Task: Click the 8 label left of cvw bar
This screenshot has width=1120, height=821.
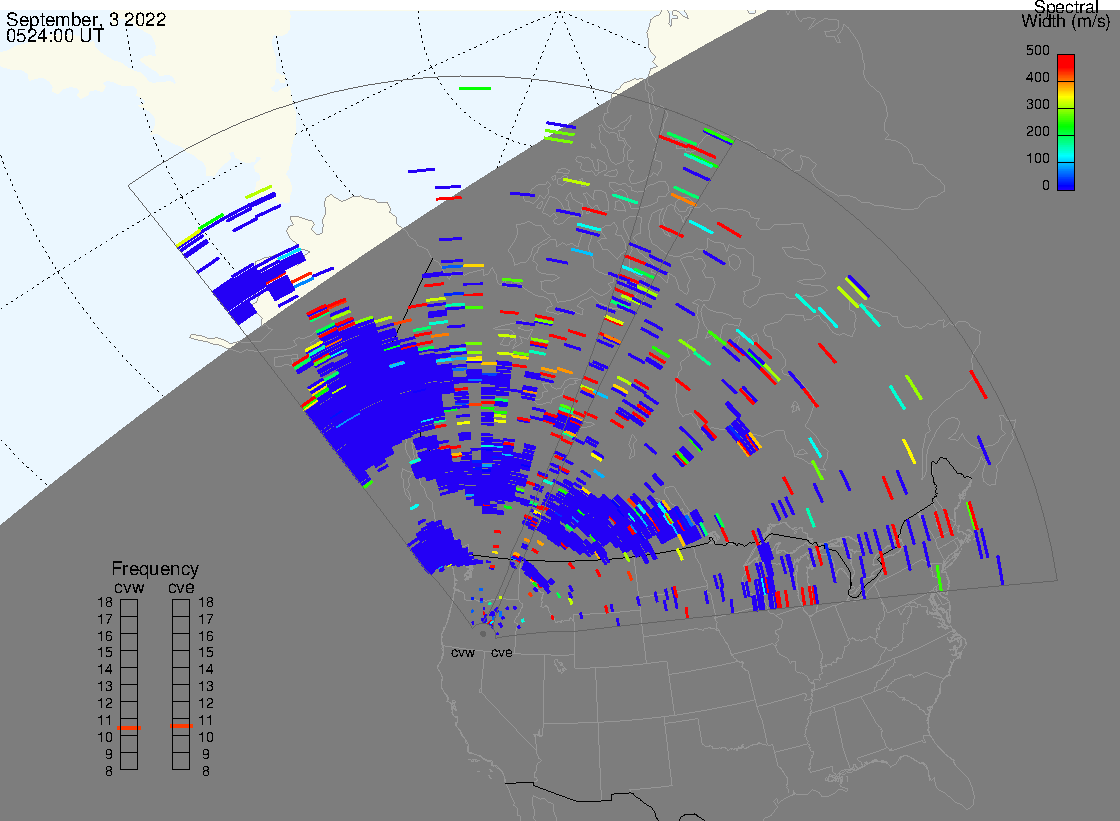Action: click(x=109, y=771)
